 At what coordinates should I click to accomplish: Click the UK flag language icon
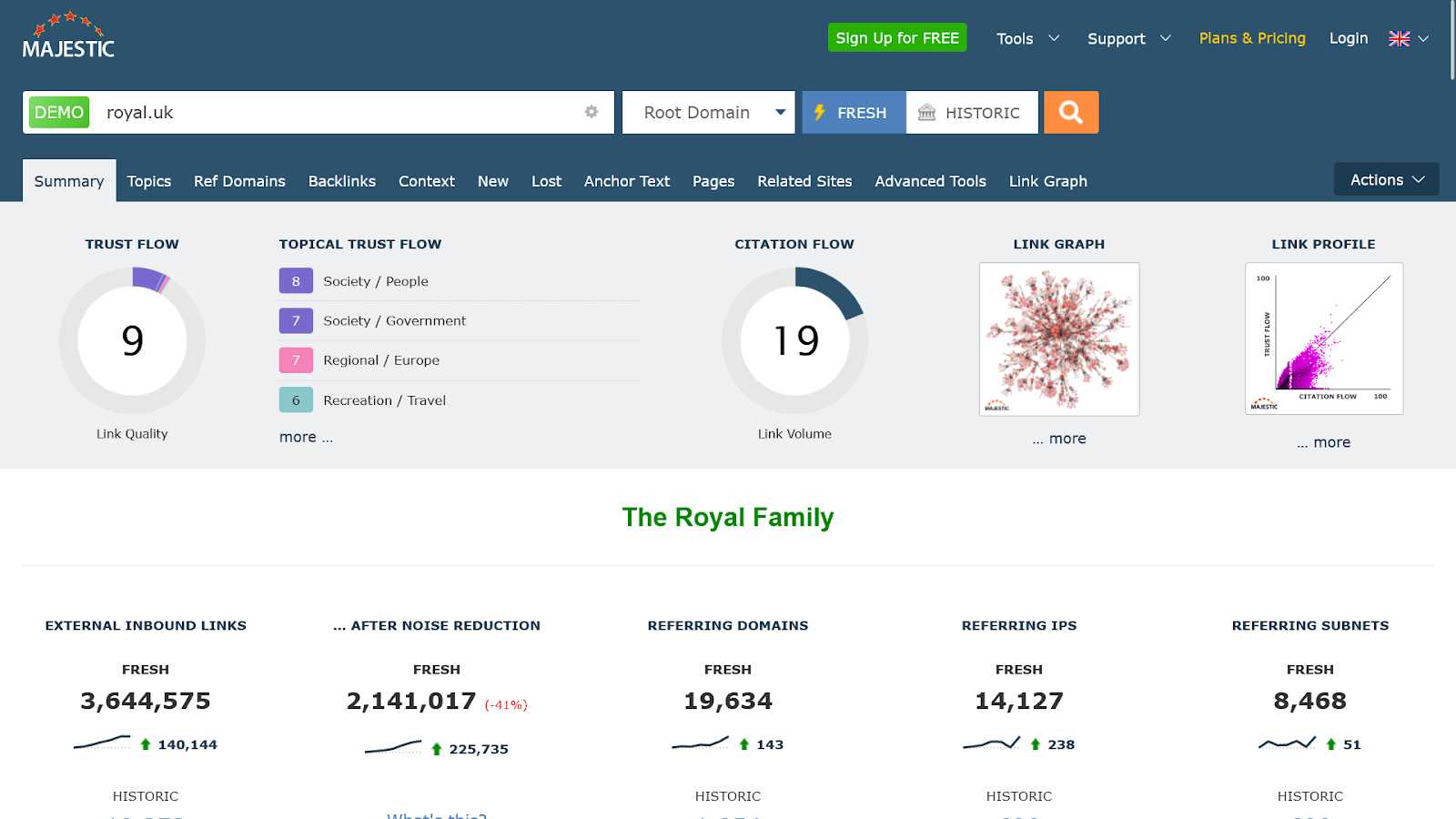point(1399,38)
